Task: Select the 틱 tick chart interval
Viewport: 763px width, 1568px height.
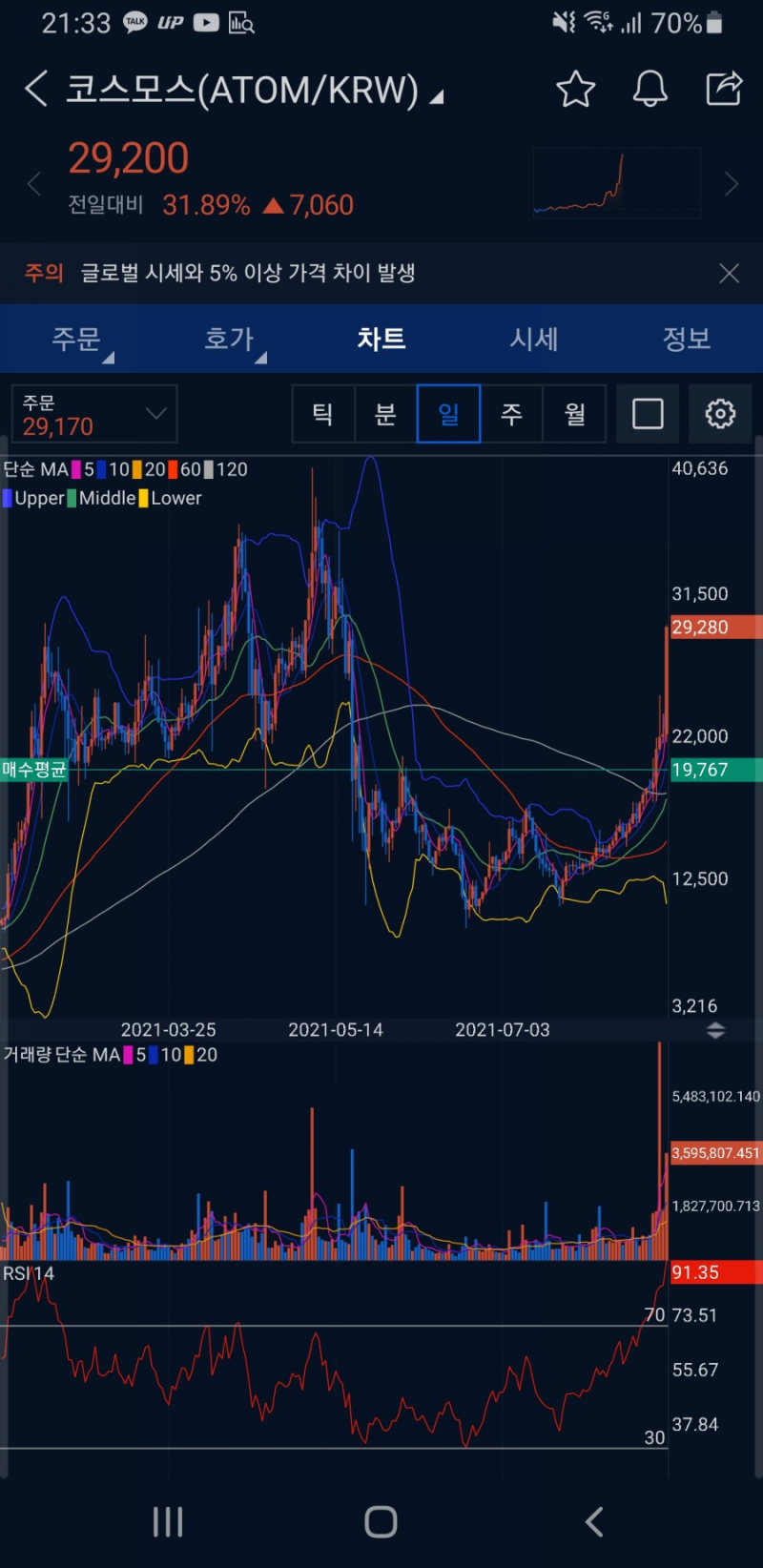Action: coord(323,414)
